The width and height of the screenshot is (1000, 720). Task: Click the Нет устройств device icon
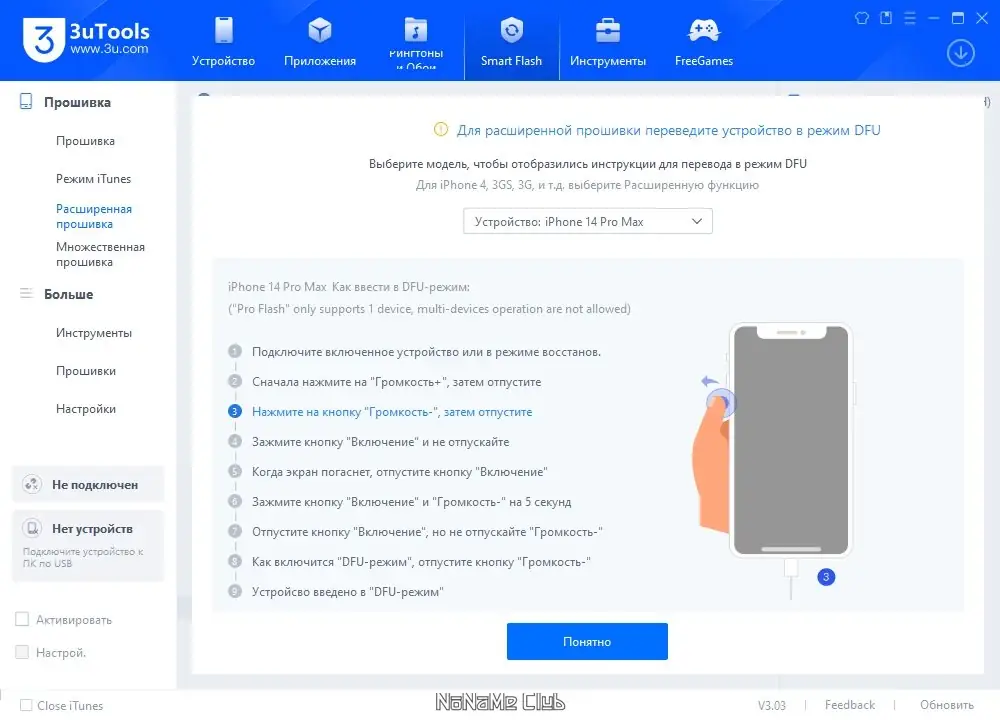[x=32, y=528]
